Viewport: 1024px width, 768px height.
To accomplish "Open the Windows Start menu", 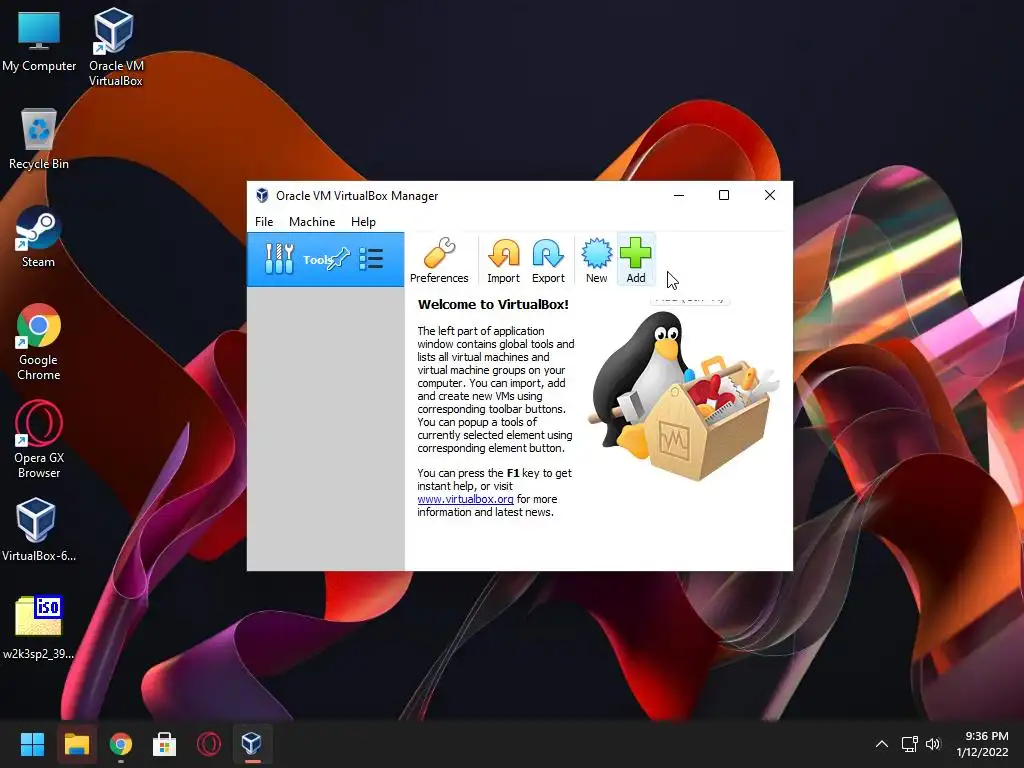I will (x=32, y=744).
